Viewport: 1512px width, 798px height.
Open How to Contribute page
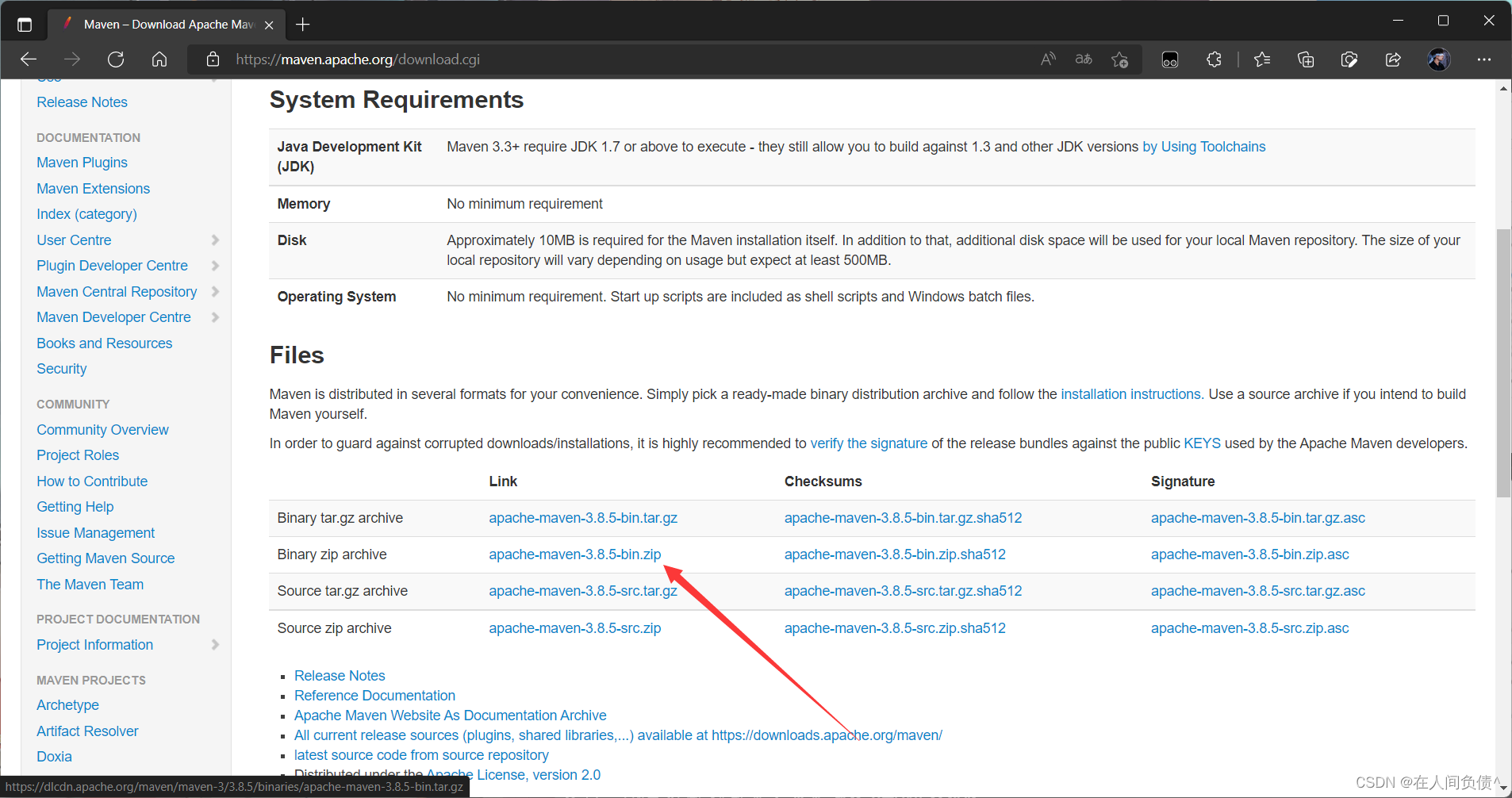click(92, 481)
